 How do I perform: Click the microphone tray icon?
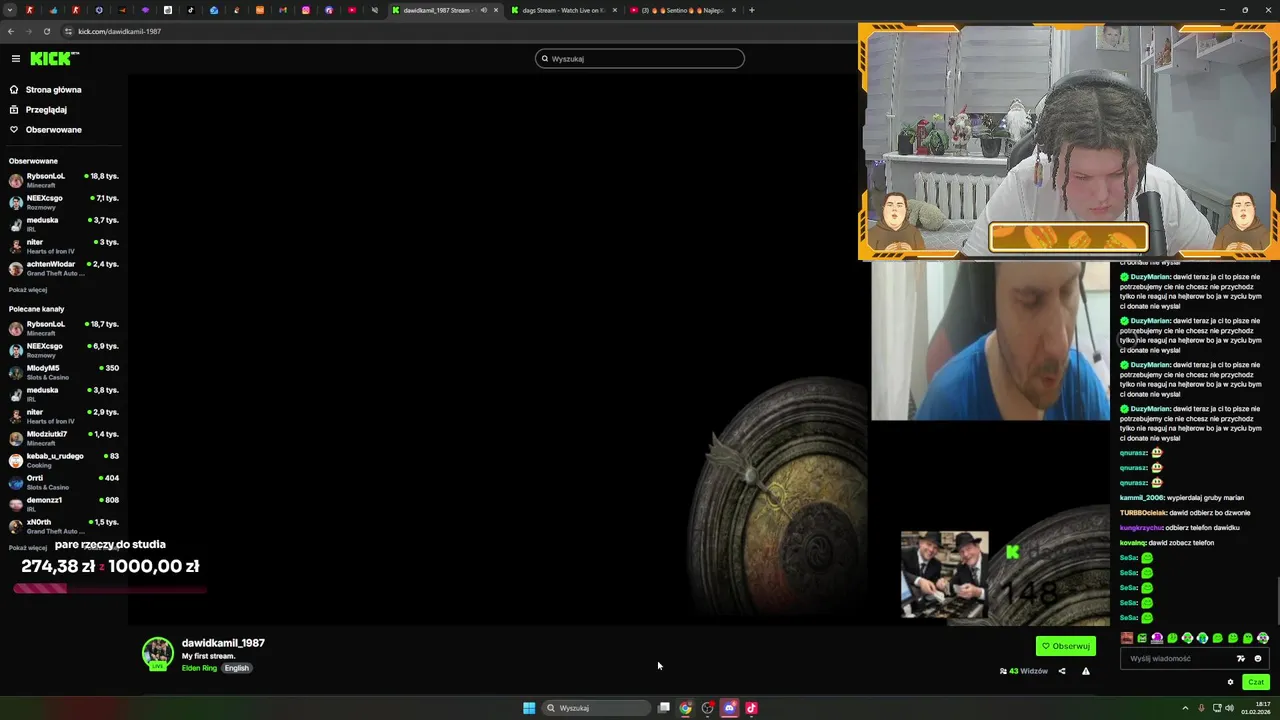[x=1201, y=708]
